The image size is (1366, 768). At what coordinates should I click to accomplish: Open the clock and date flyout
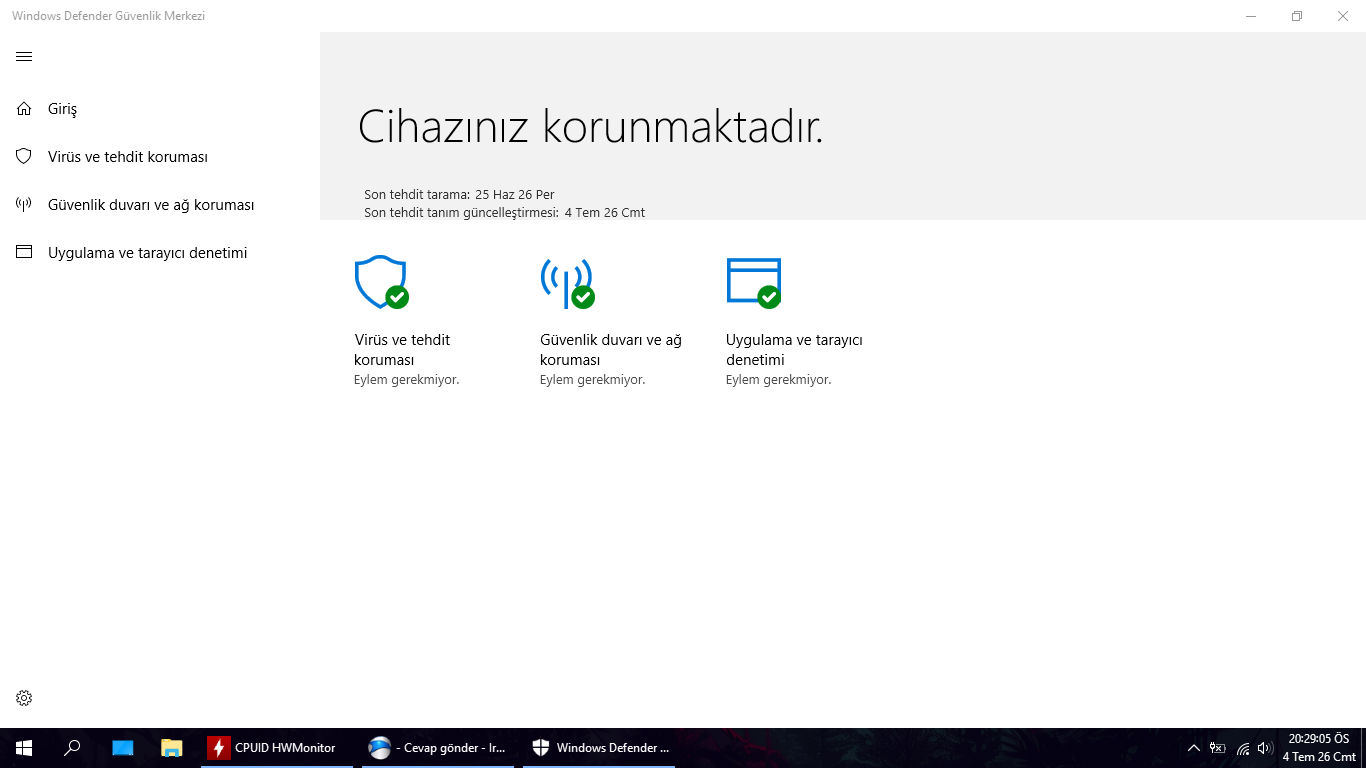point(1319,748)
